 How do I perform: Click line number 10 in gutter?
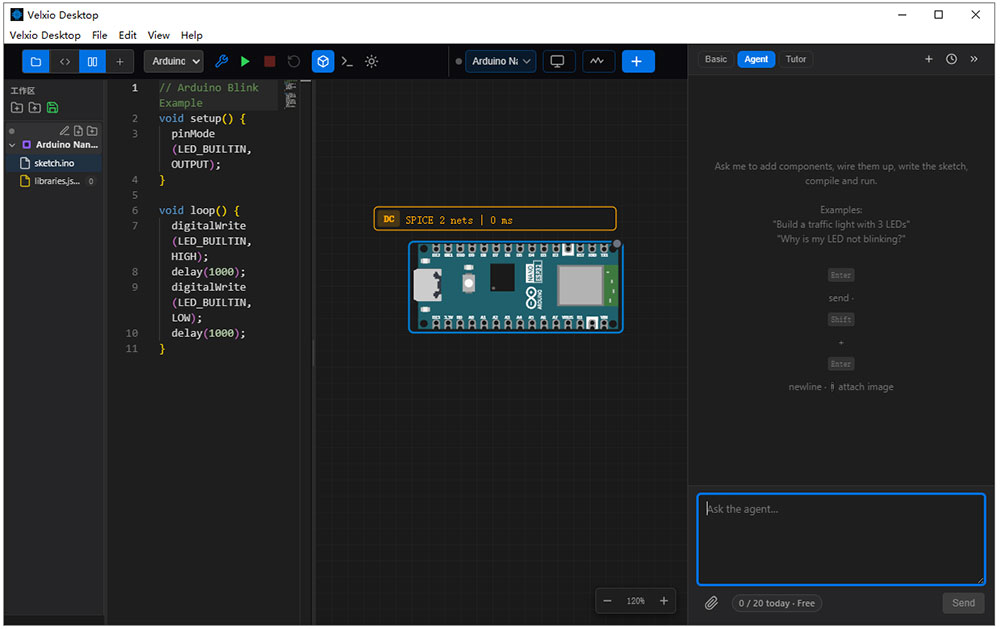click(132, 333)
